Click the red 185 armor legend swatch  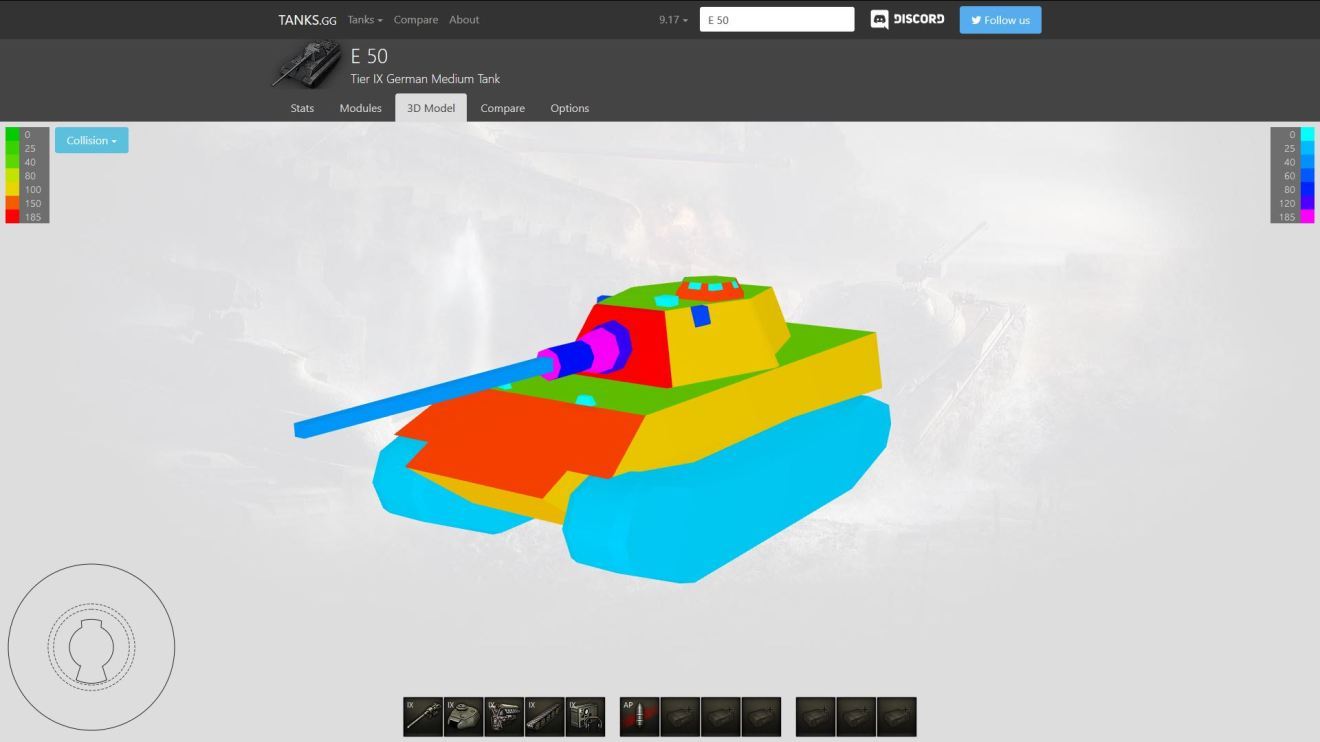[x=12, y=217]
